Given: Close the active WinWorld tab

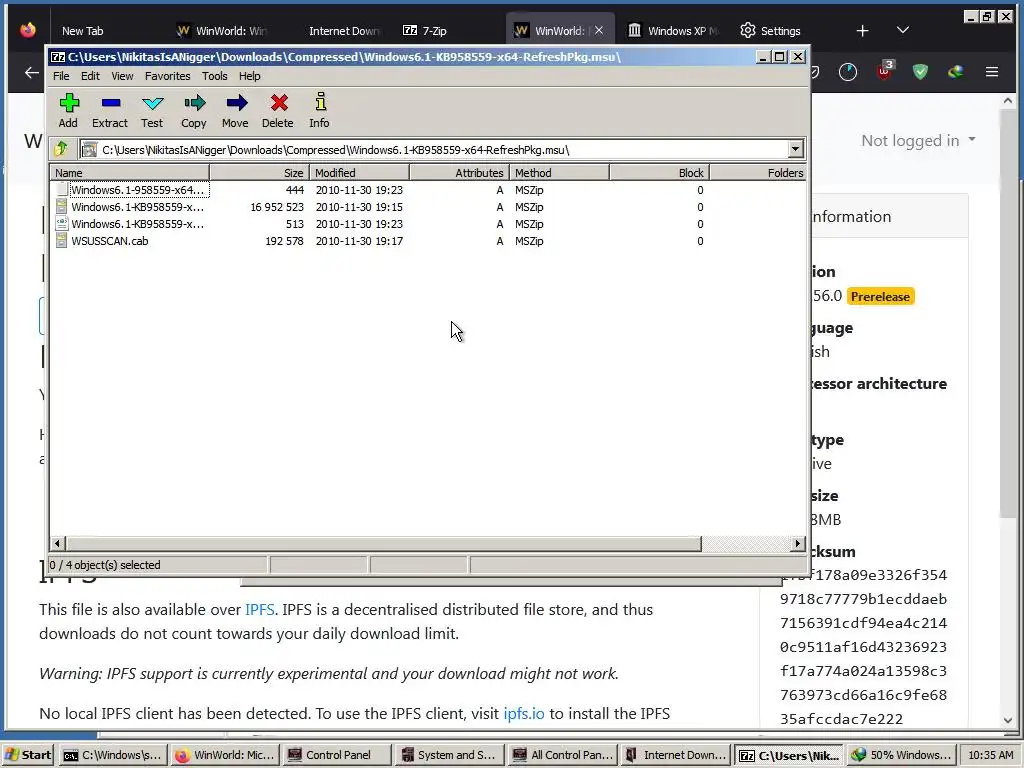Looking at the screenshot, I should [599, 30].
